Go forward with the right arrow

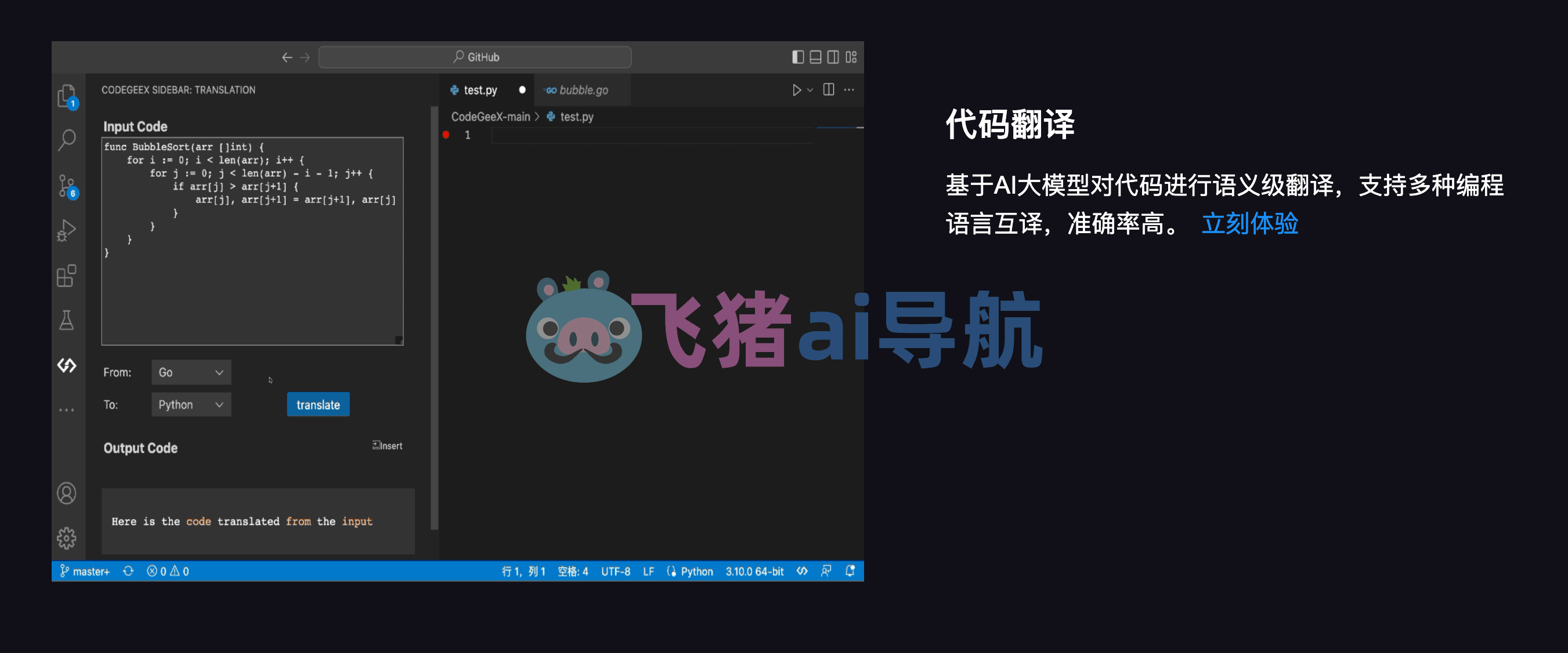coord(305,57)
